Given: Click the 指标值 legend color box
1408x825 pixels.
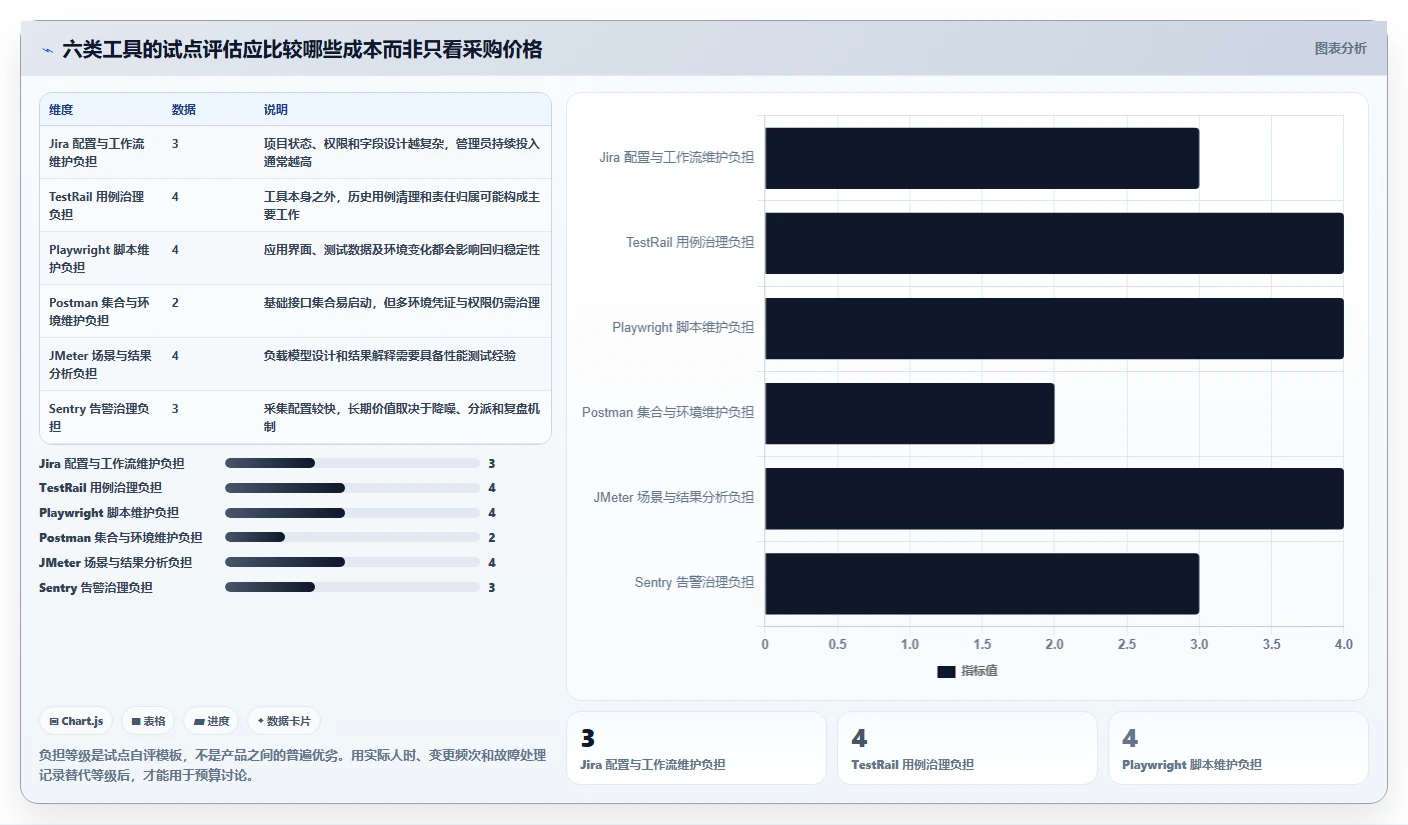Looking at the screenshot, I should 946,672.
